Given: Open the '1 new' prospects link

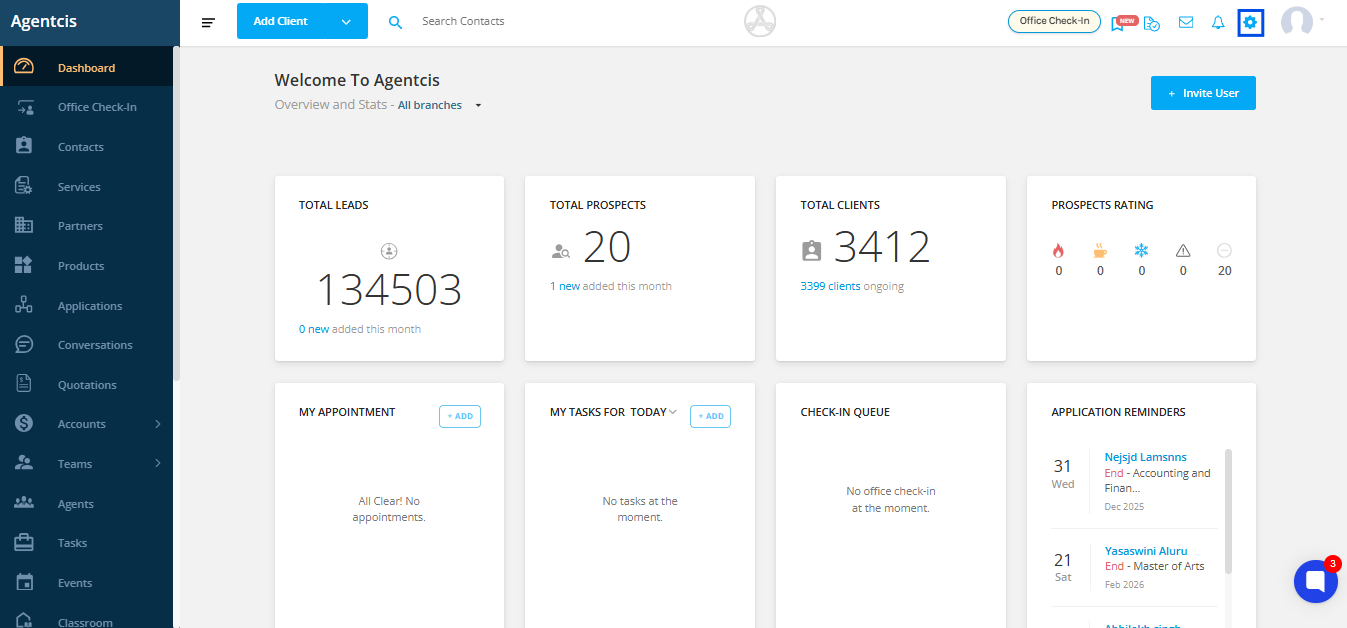Looking at the screenshot, I should 565,286.
